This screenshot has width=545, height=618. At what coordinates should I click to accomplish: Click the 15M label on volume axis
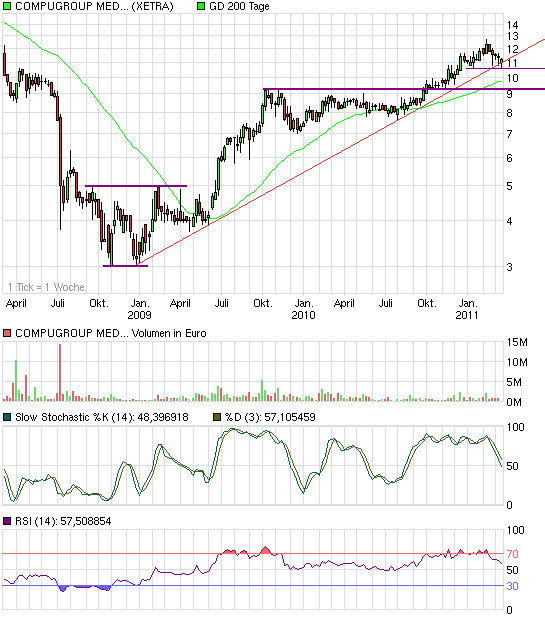click(517, 343)
